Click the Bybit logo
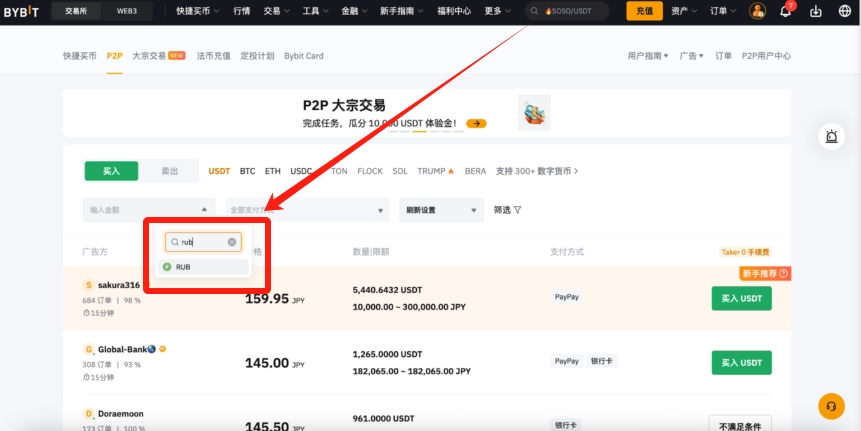Screen dimensions: 861x431 click(x=21, y=12)
